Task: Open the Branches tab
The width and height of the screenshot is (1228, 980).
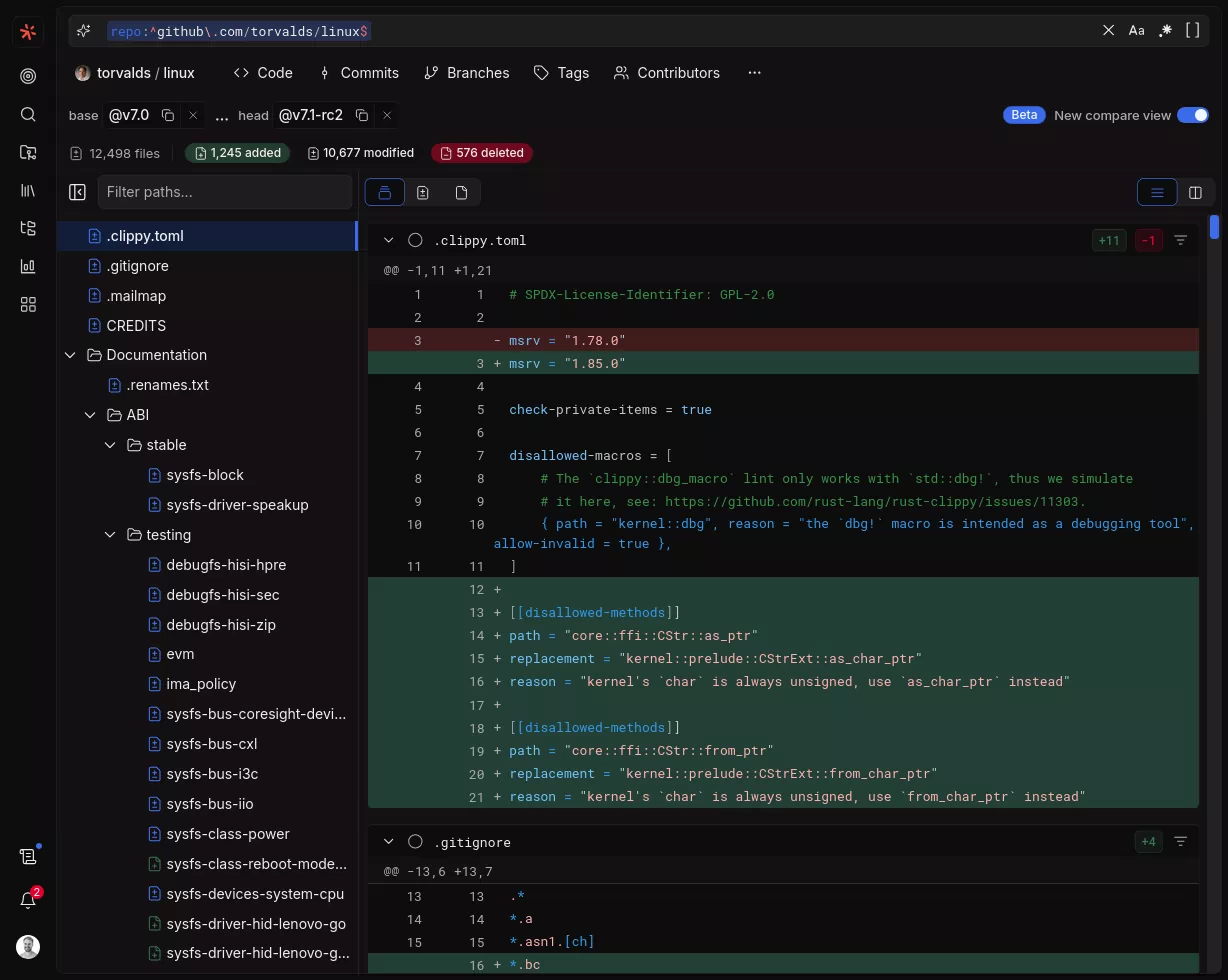Action: [466, 73]
